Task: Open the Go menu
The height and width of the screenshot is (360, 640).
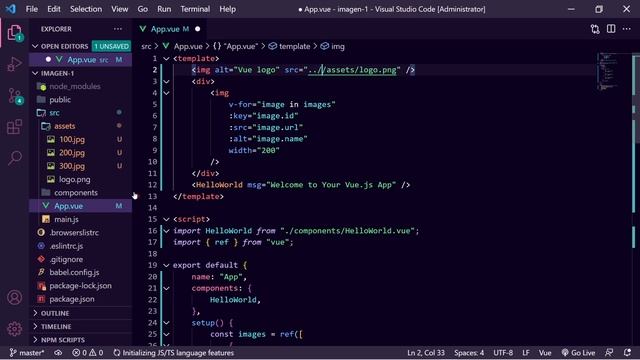Action: [x=142, y=9]
